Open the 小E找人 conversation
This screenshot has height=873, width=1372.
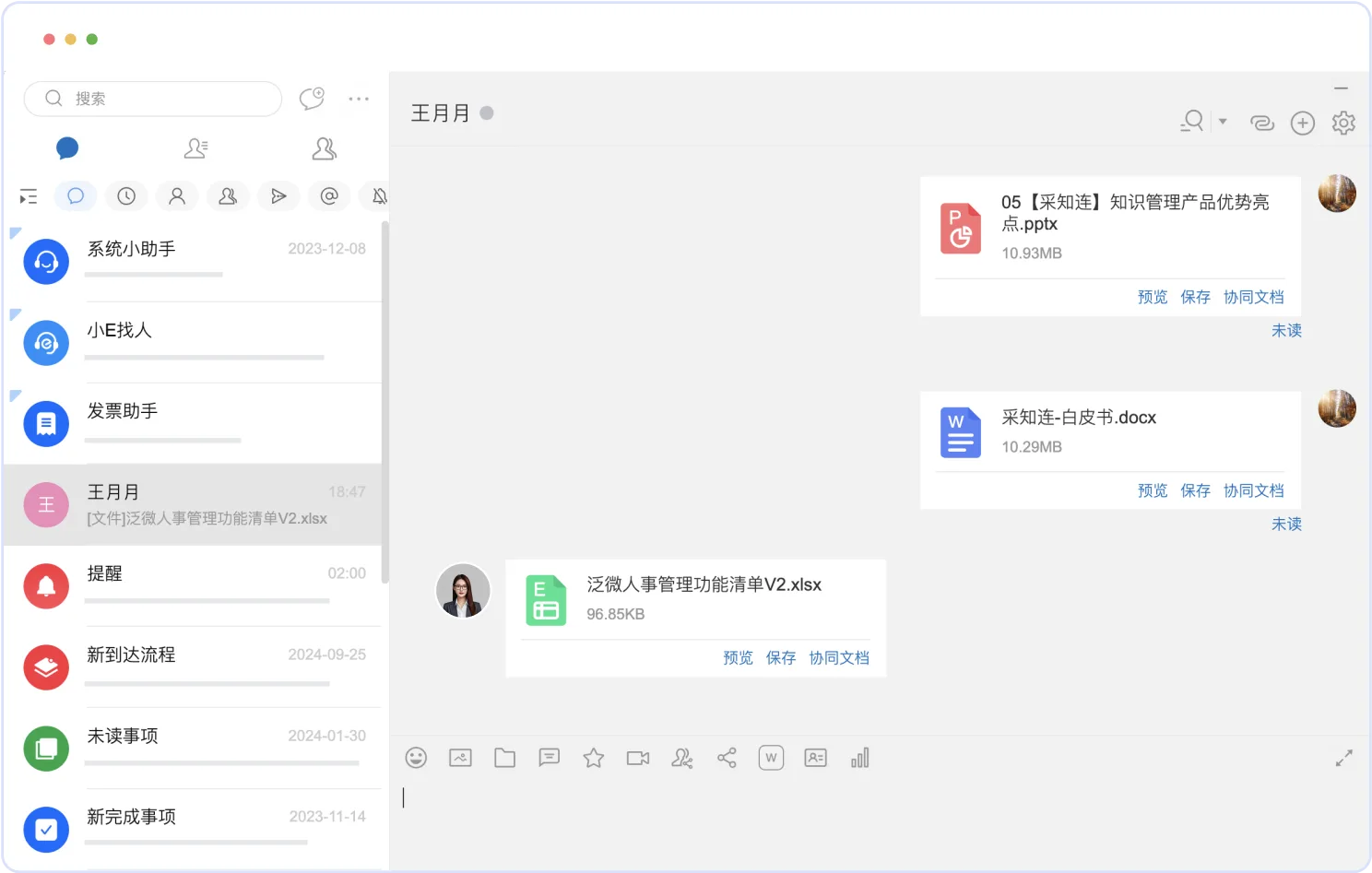192,343
